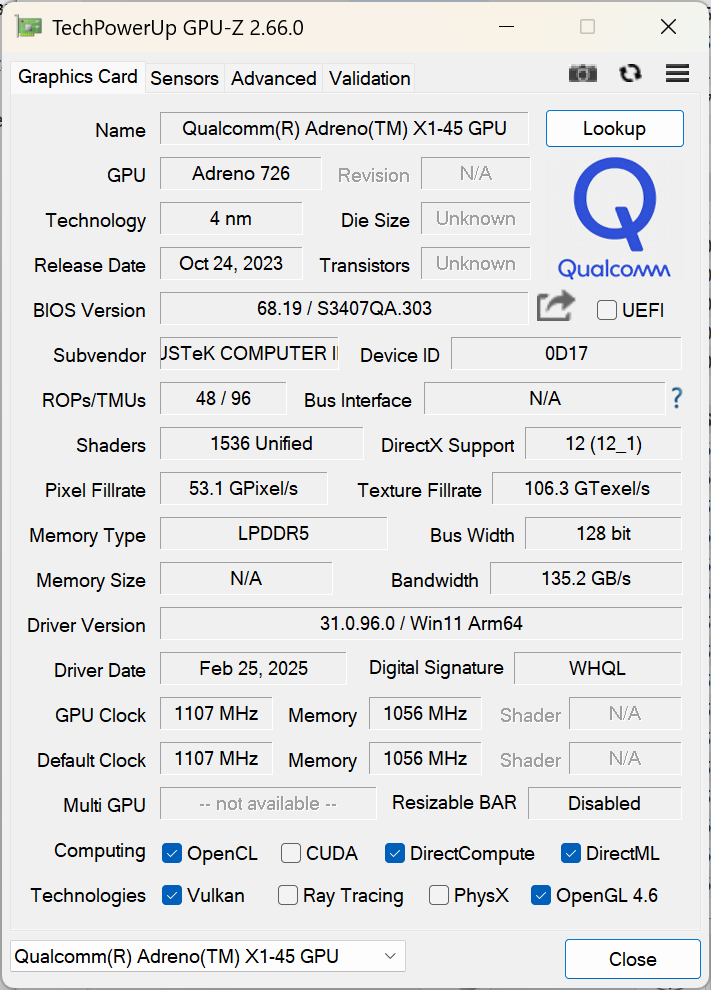The width and height of the screenshot is (711, 990).
Task: Click the Die Size Unknown field
Action: [x=475, y=218]
